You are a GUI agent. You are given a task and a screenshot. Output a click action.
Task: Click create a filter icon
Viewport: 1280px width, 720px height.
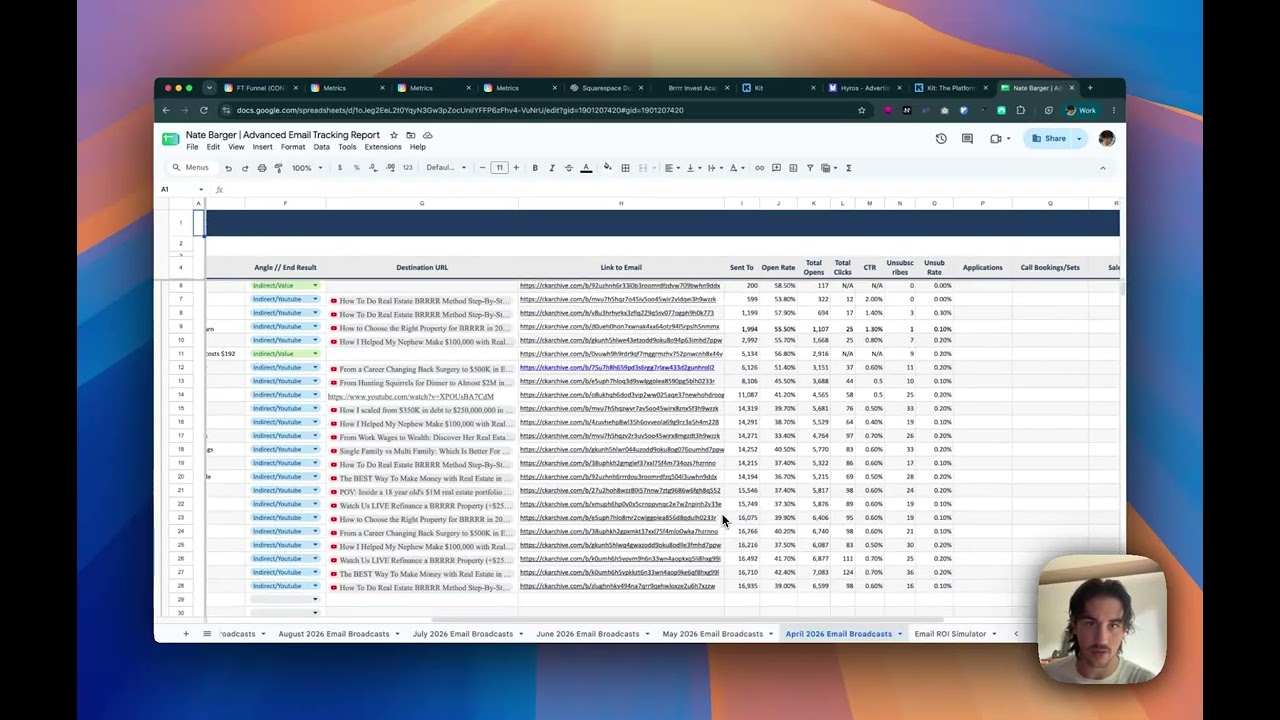(x=810, y=168)
